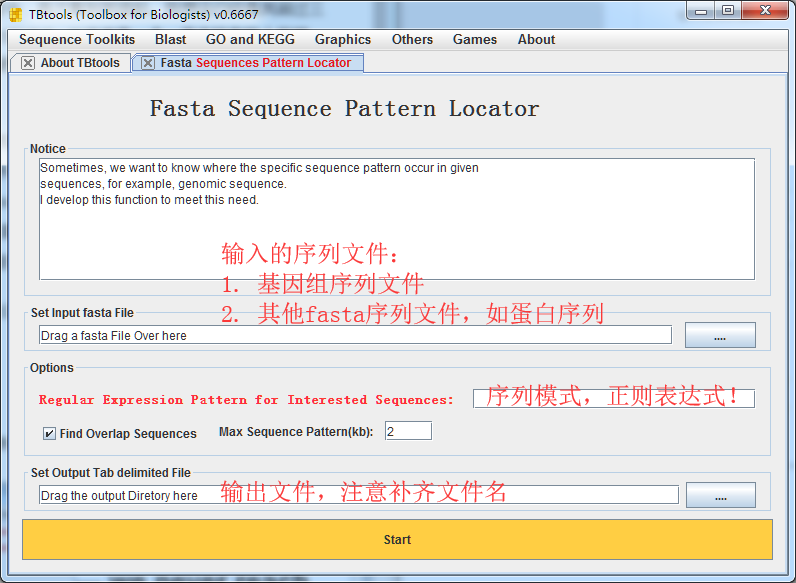Click the "Max Sequence Pattern(kb):" label
This screenshot has width=796, height=583.
296,432
